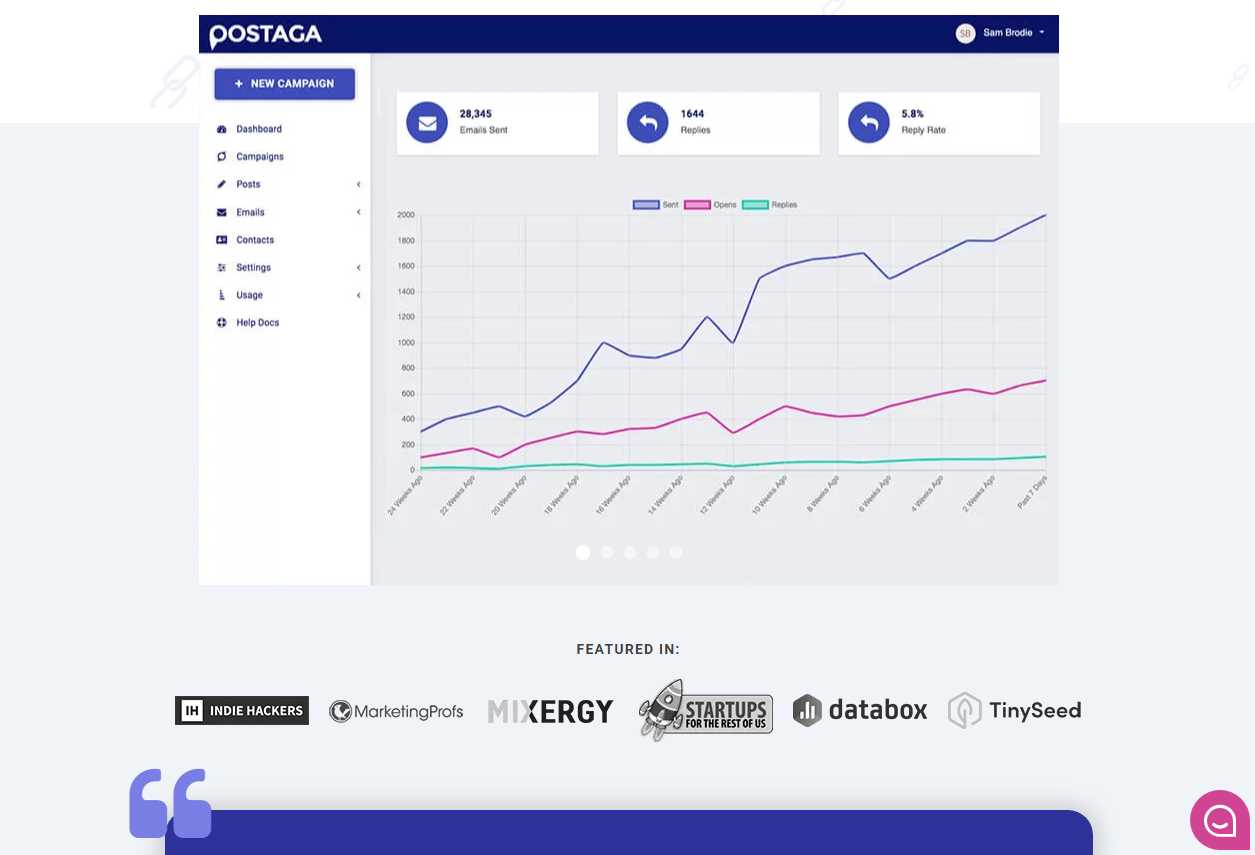Go to the third carousel slide dot
This screenshot has width=1255, height=855.
[630, 552]
